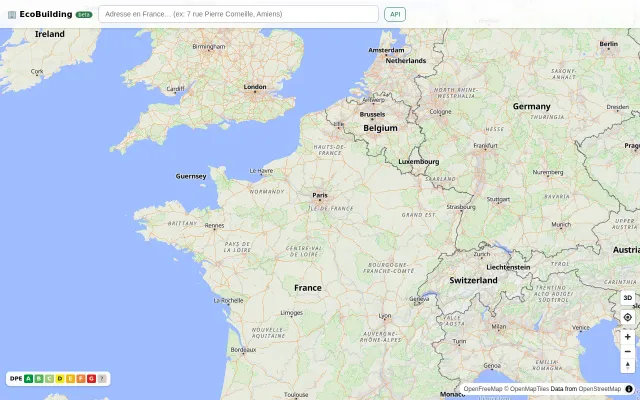Select DPE class B swatch
640x400 pixels.
pyautogui.click(x=39, y=379)
